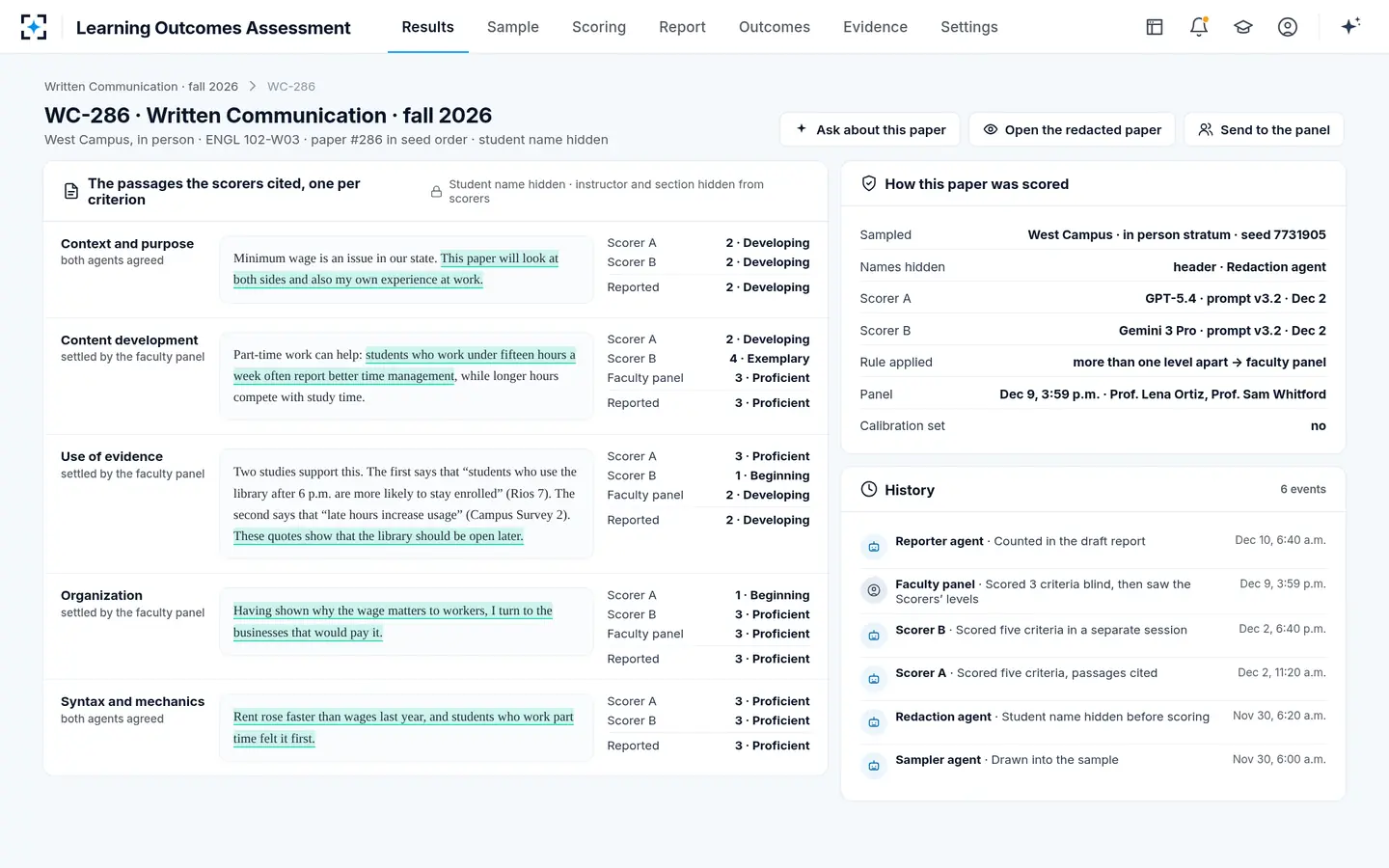Click the Organization criterion label
The height and width of the screenshot is (868, 1389).
101,595
